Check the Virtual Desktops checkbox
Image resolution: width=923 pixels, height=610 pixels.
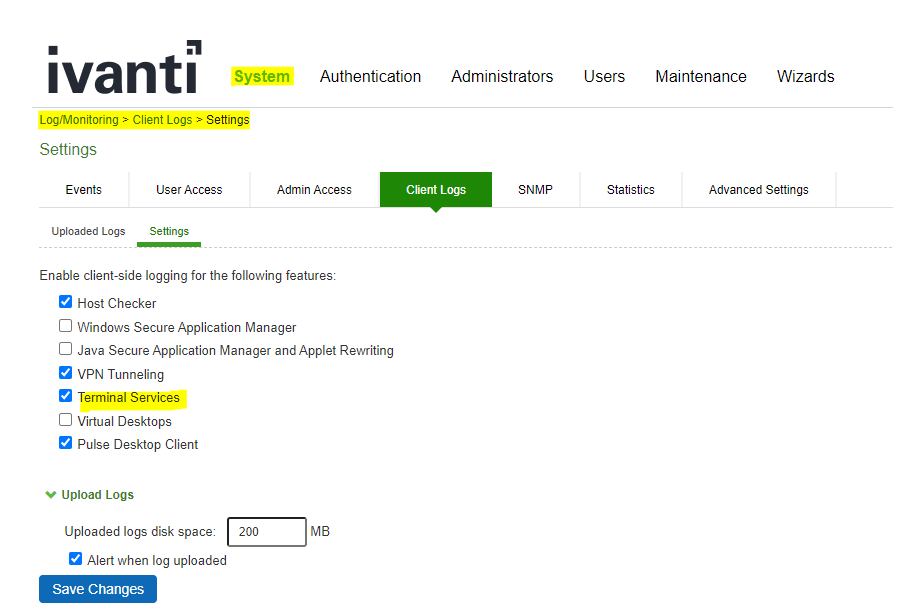click(x=66, y=420)
